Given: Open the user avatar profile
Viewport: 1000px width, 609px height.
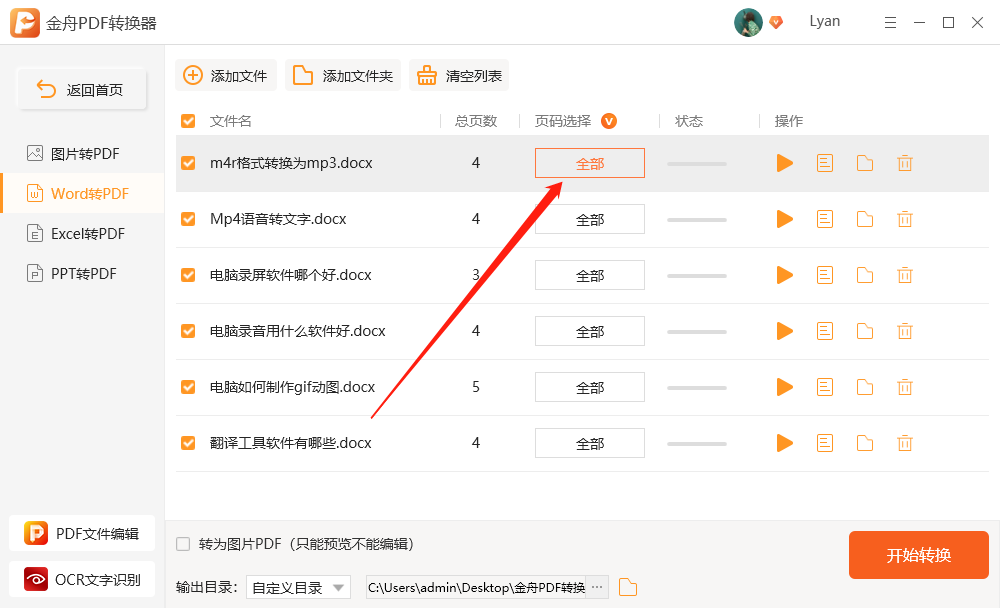Looking at the screenshot, I should (x=748, y=22).
